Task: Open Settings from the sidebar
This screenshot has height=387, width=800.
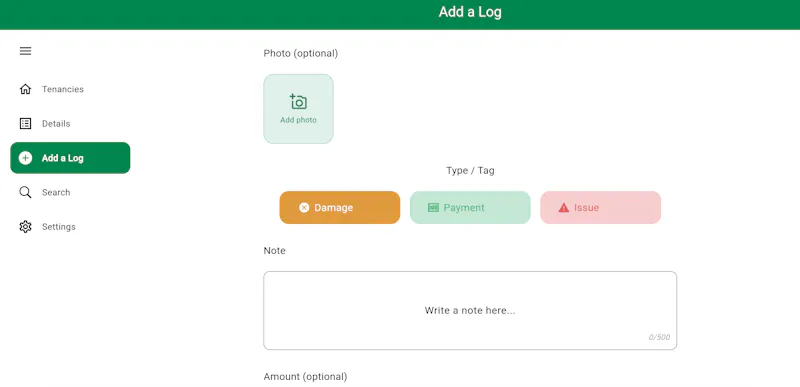Action: pos(70,227)
